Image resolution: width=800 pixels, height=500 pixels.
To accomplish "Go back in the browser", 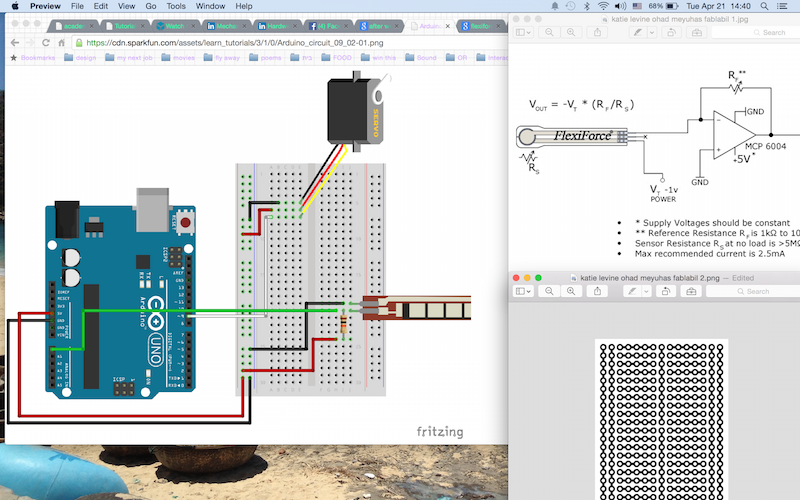I will pos(15,43).
